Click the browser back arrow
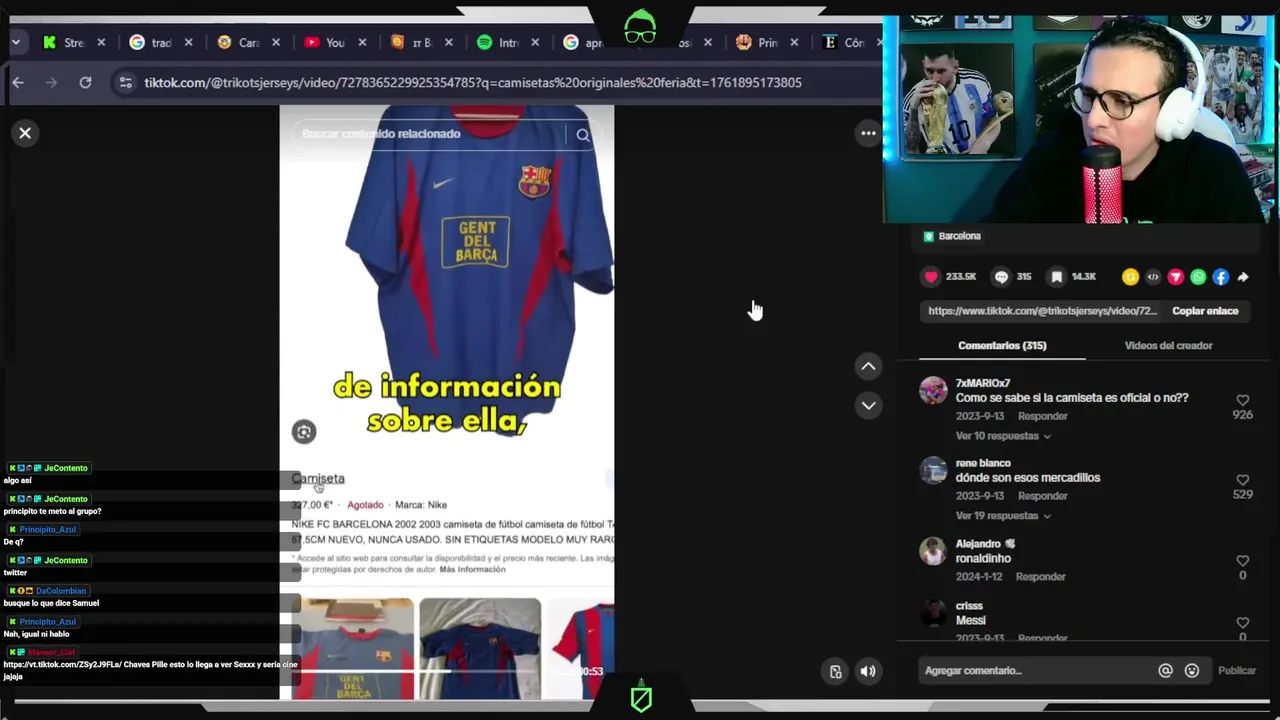The width and height of the screenshot is (1280, 720). point(18,82)
